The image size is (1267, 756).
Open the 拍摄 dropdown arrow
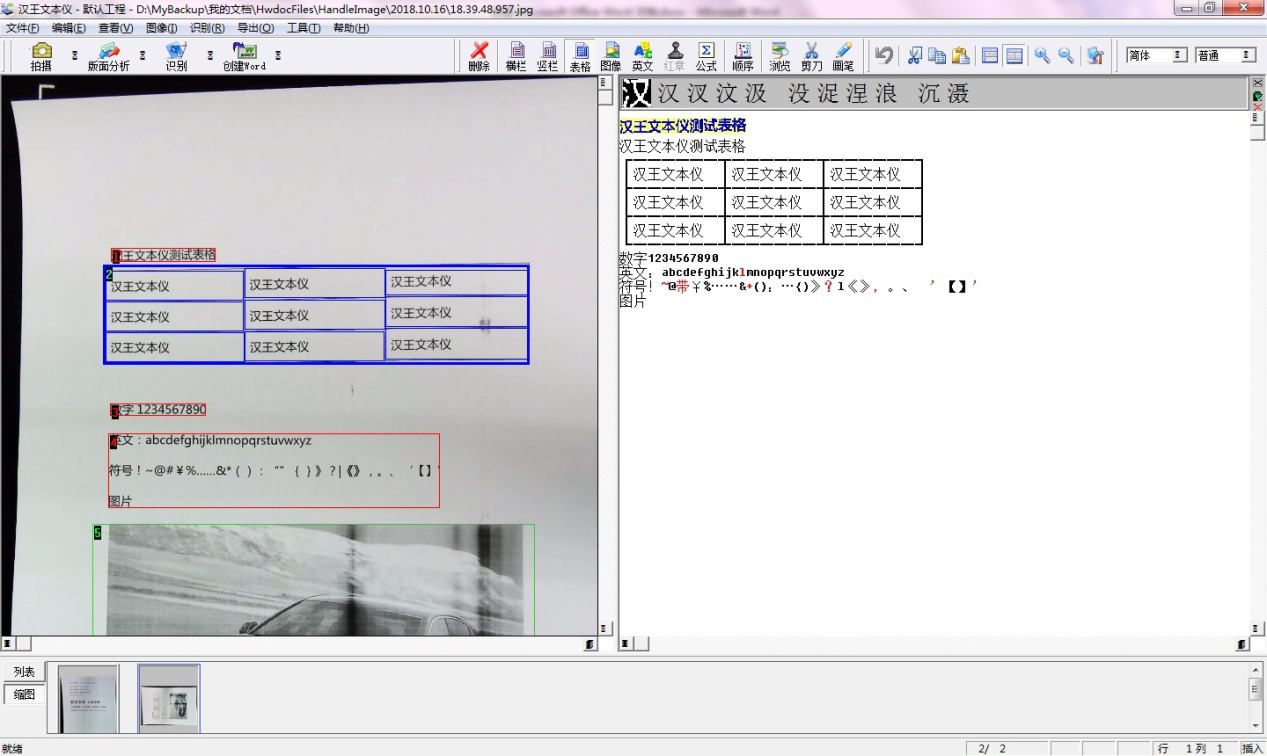point(74,56)
